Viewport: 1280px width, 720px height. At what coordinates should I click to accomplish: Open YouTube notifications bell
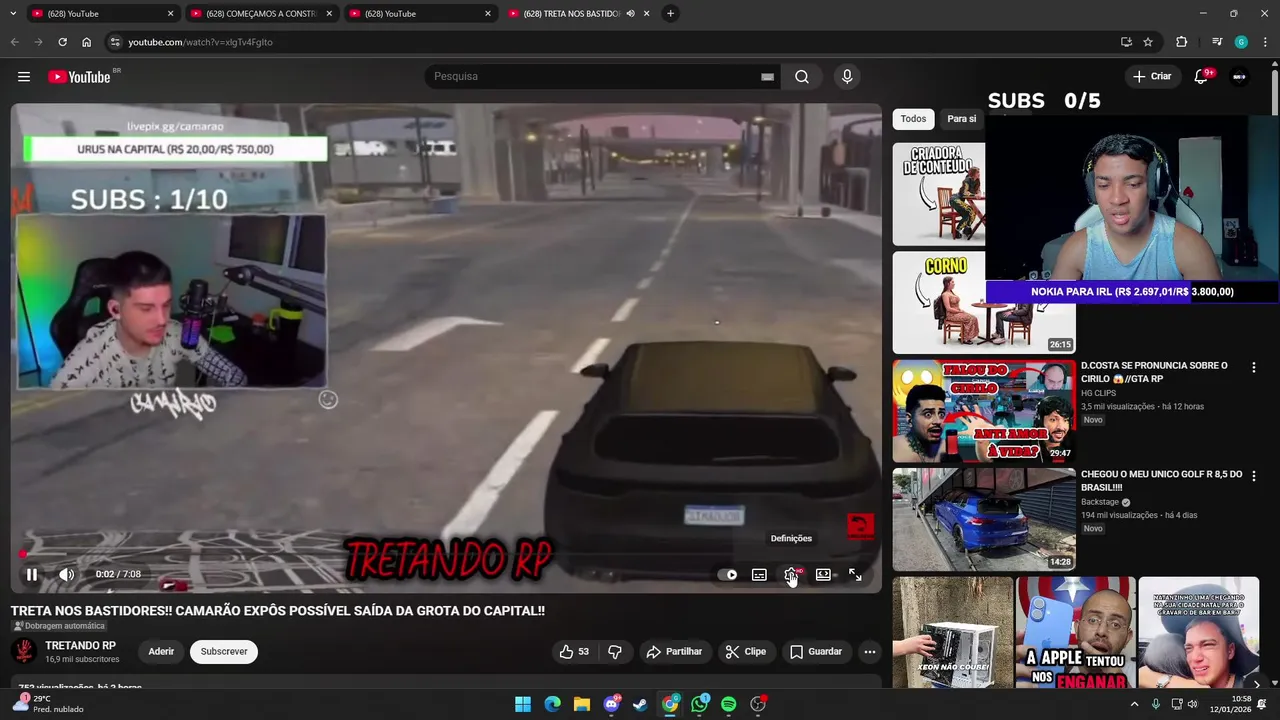(1202, 77)
